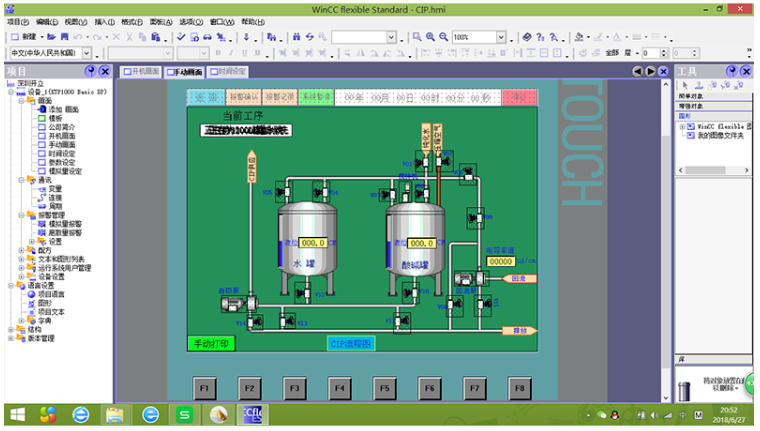Select the 水罐 level field 000.0
Screen dimensions: 760x431
(x=313, y=242)
